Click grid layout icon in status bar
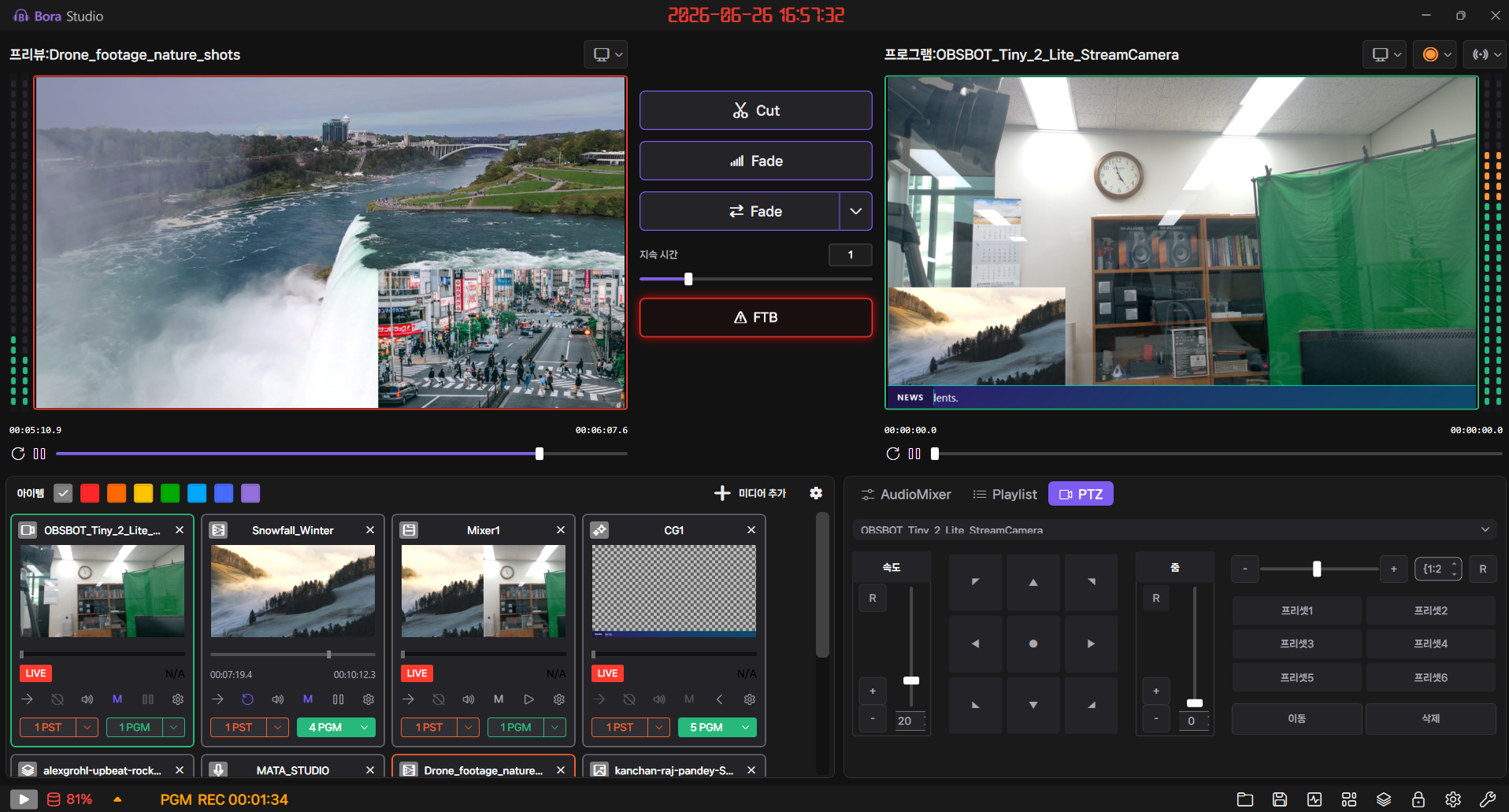This screenshot has height=812, width=1509. (x=1349, y=799)
